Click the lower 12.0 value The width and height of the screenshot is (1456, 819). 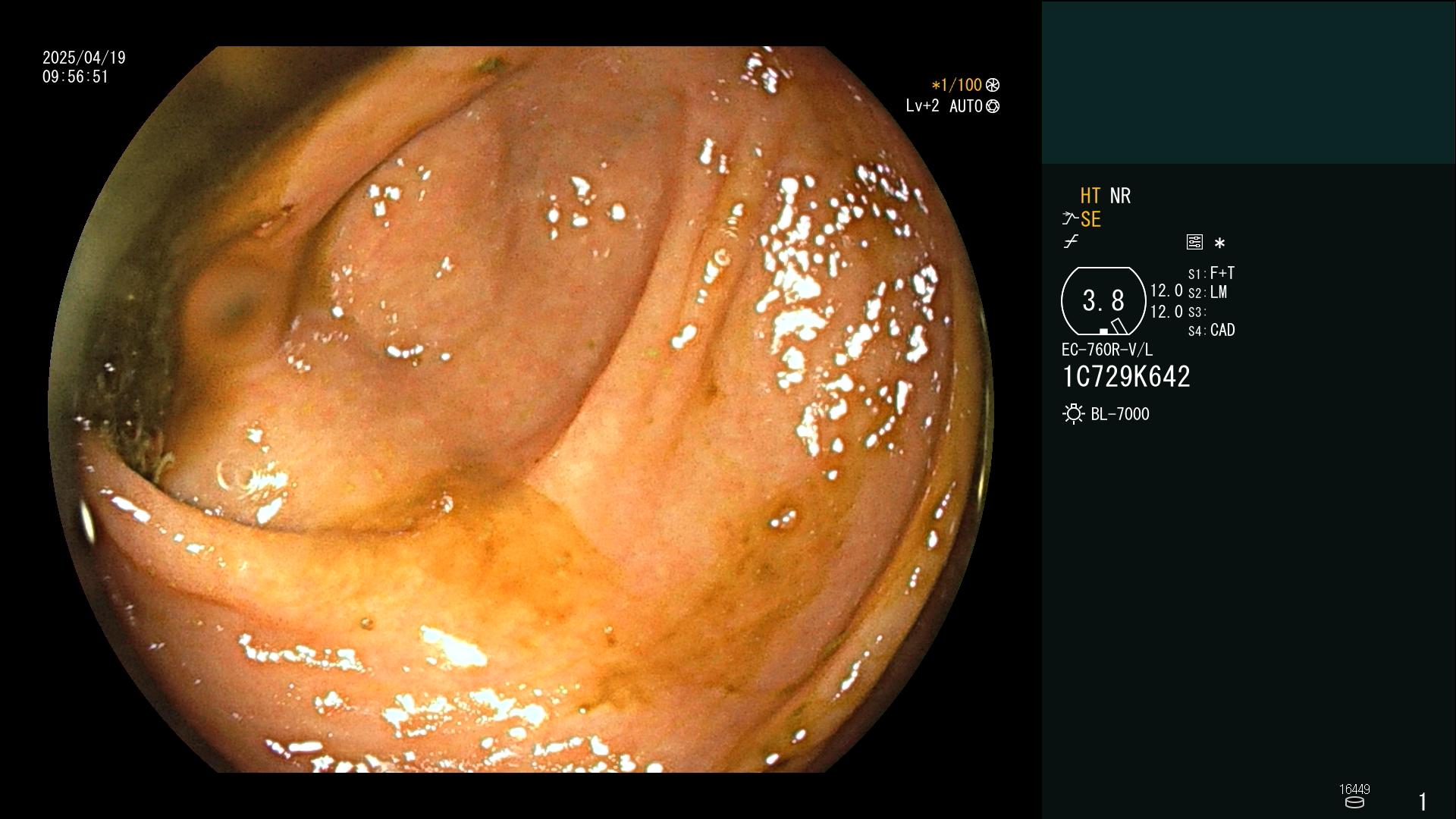pos(1166,312)
